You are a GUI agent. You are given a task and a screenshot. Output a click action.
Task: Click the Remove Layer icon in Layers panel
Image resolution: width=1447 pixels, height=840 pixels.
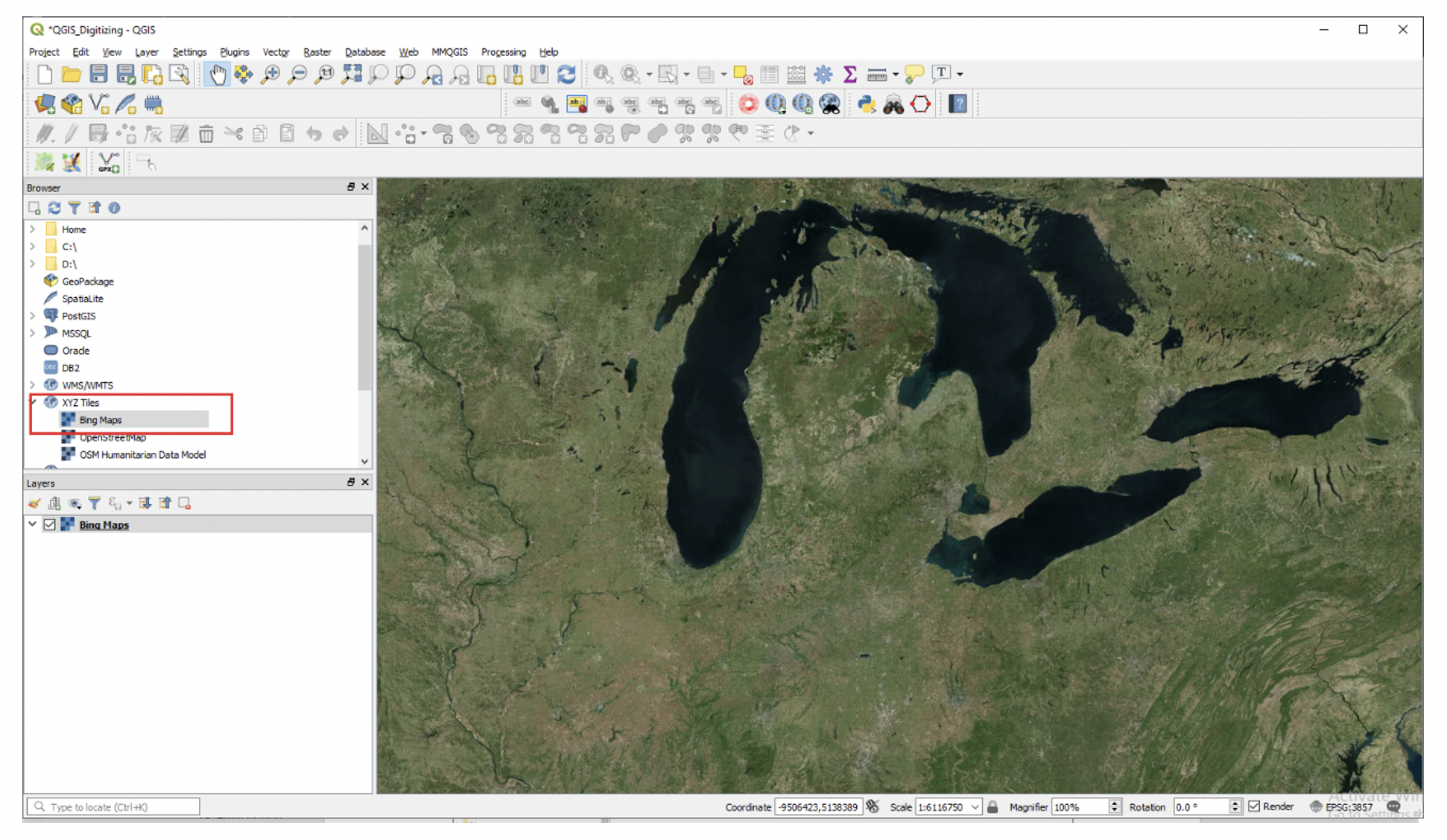click(185, 503)
